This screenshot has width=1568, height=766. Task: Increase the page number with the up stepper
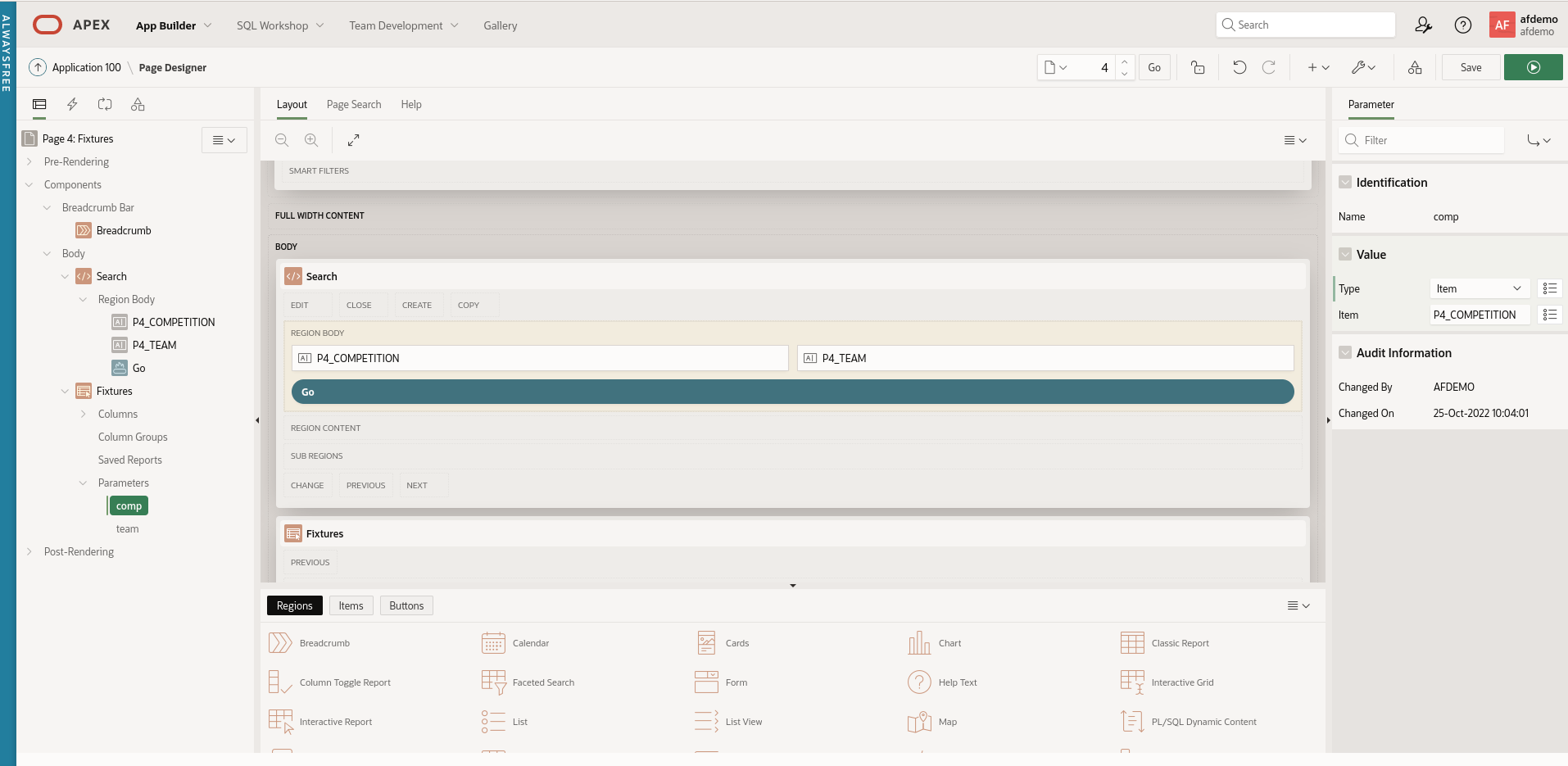1126,61
